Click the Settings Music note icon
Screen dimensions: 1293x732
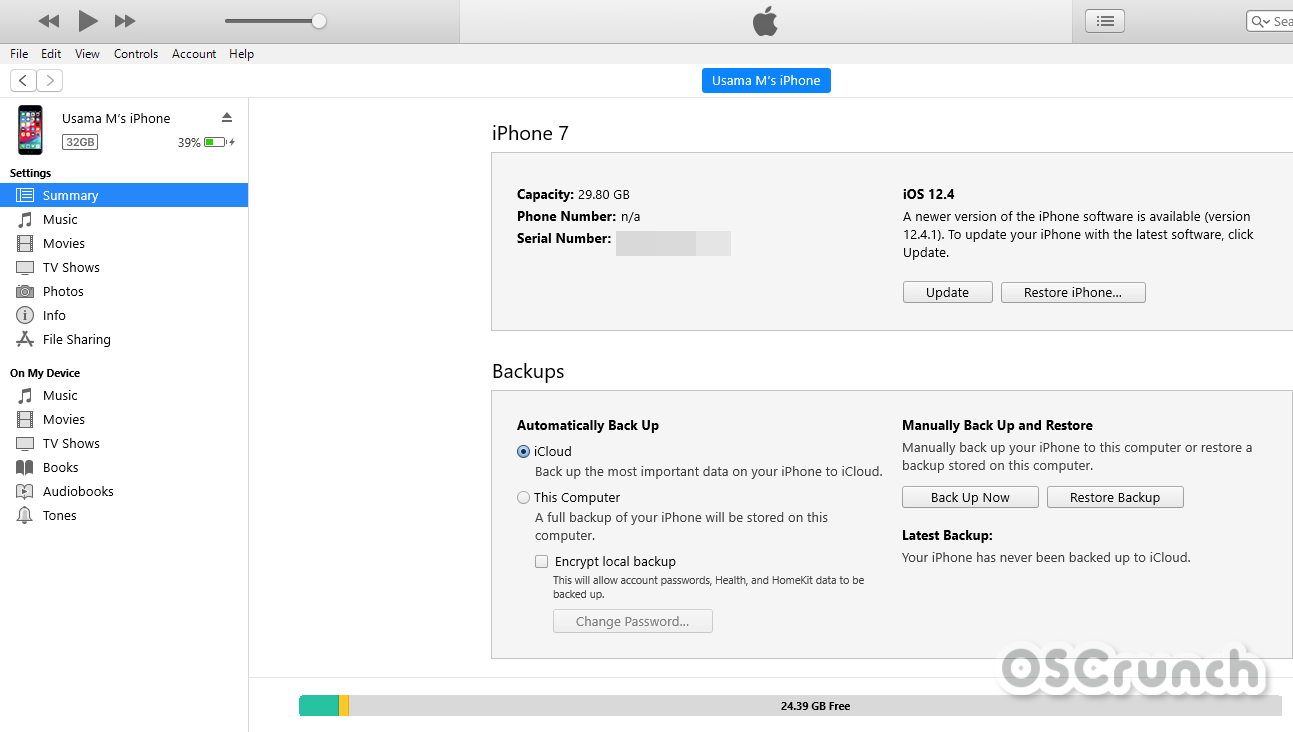pos(25,219)
